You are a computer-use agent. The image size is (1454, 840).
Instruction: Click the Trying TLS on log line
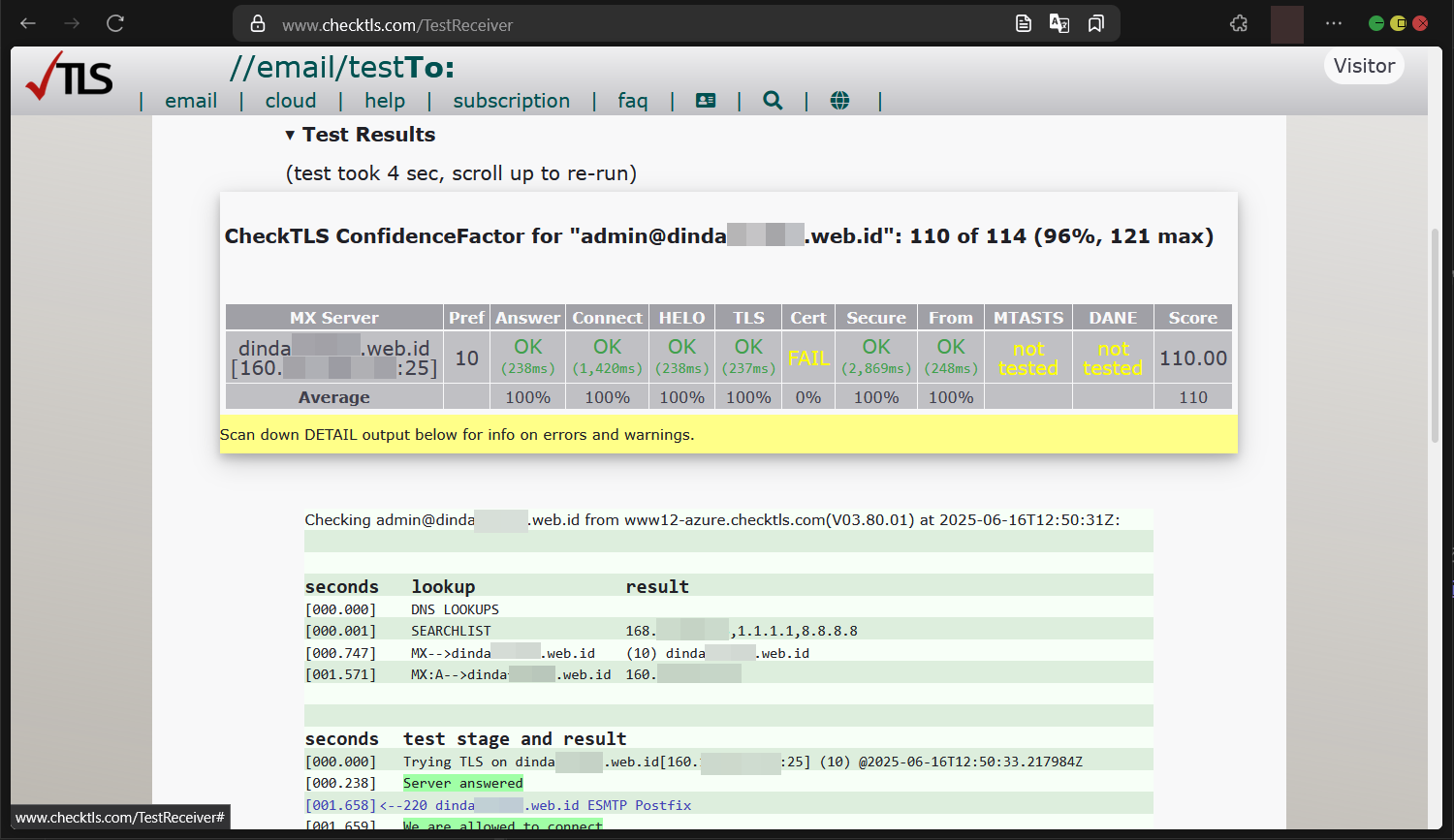tap(729, 762)
